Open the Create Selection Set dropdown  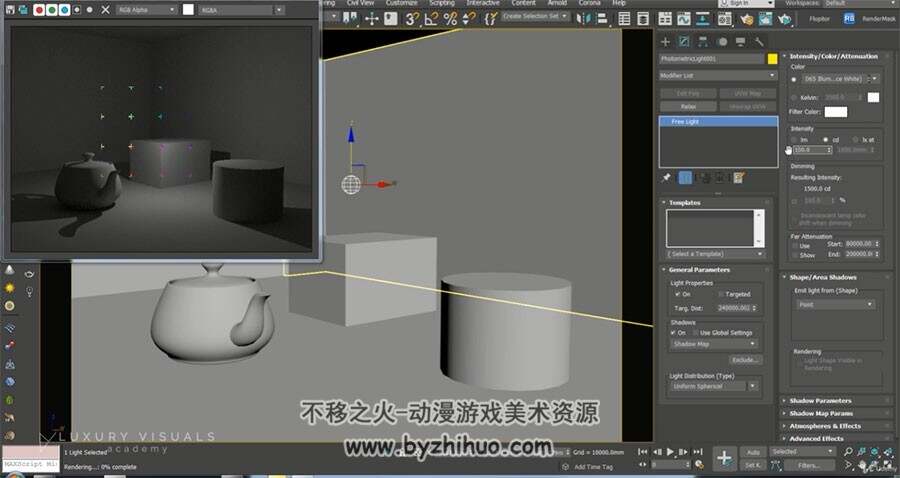535,17
